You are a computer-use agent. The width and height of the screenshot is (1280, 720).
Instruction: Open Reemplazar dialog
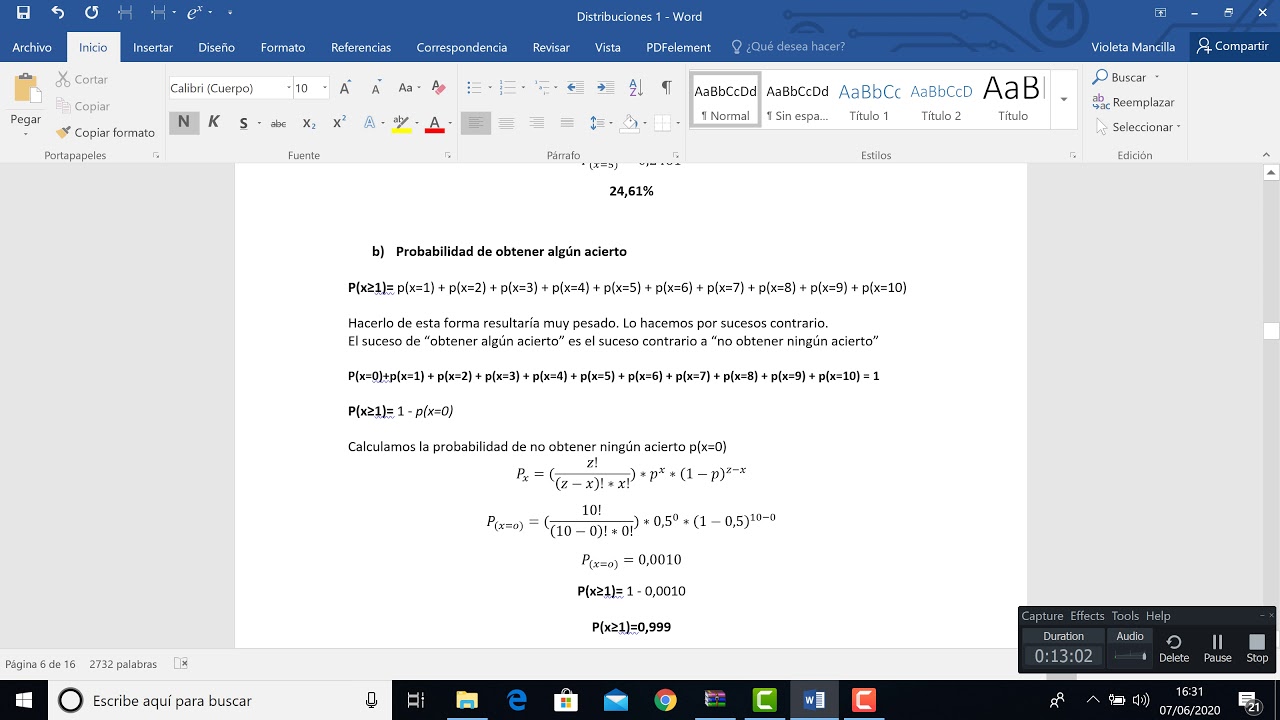(1133, 102)
